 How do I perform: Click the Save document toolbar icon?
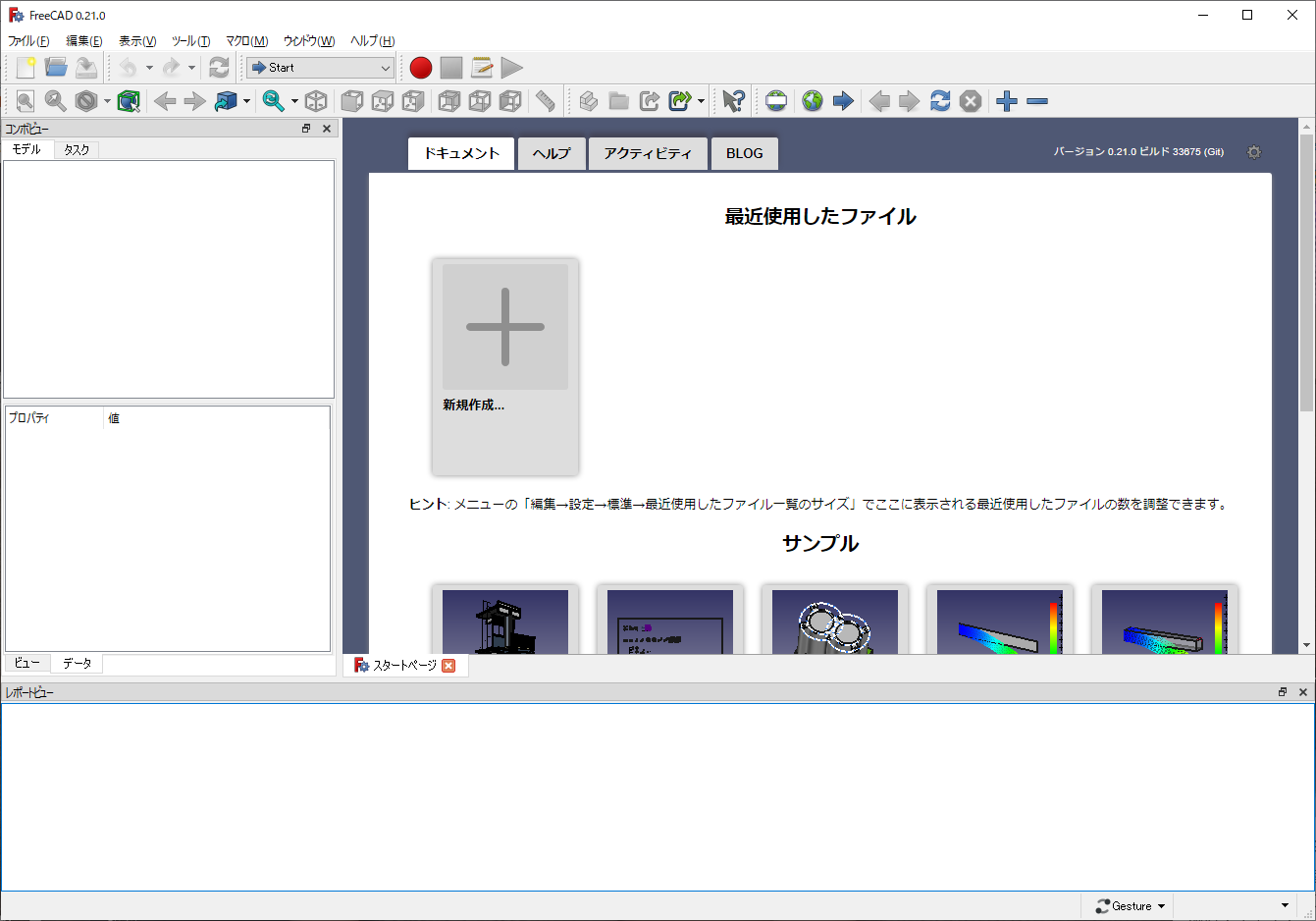coord(86,68)
